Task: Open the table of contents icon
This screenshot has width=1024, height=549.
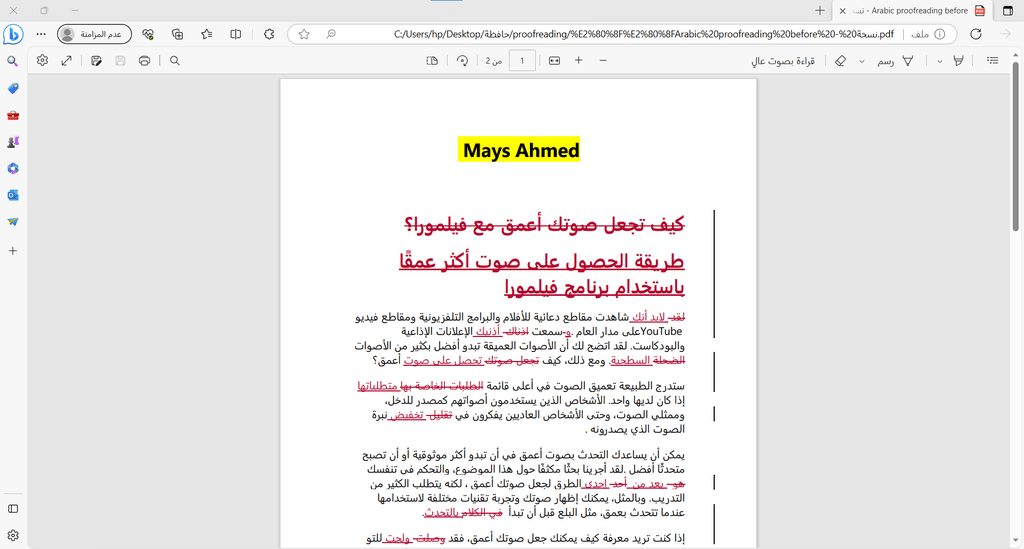Action: point(993,61)
